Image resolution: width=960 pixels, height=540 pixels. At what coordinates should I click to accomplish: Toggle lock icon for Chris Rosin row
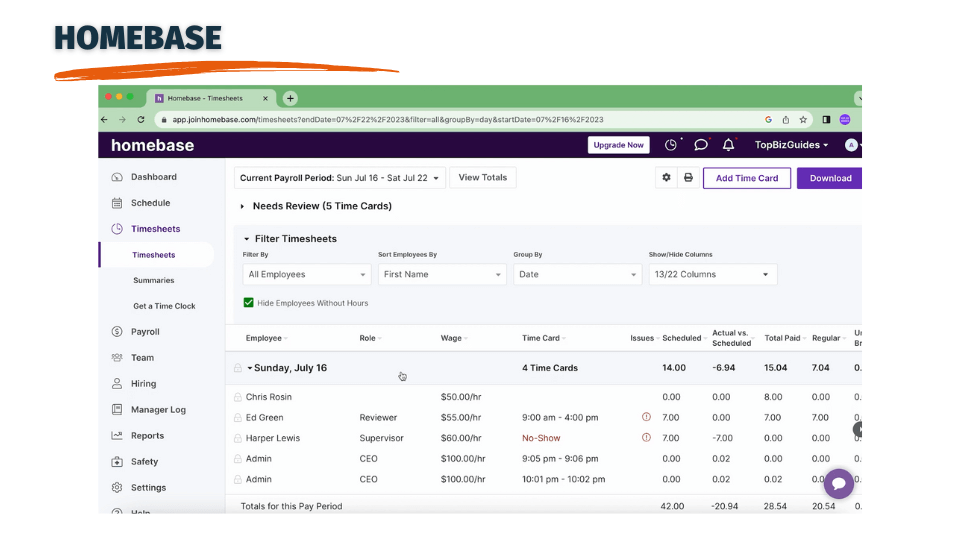pyautogui.click(x=238, y=397)
